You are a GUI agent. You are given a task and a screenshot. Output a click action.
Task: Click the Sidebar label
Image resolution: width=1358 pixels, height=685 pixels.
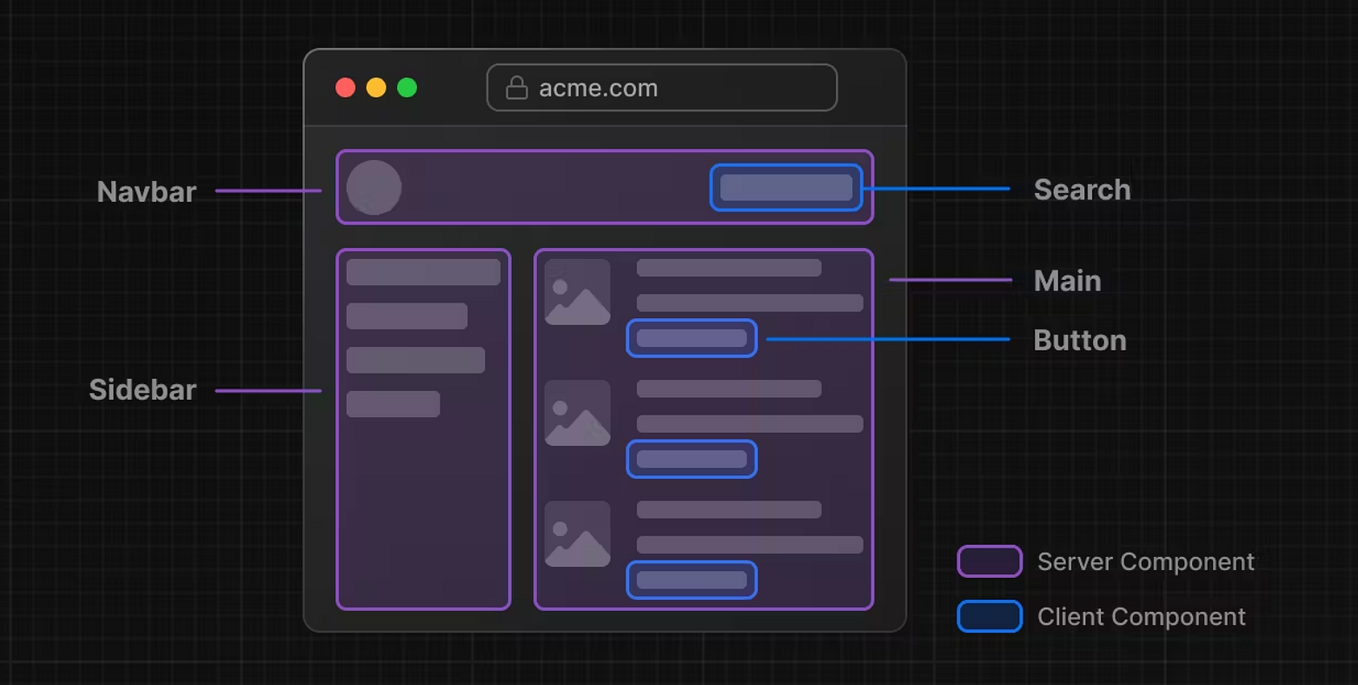(141, 390)
